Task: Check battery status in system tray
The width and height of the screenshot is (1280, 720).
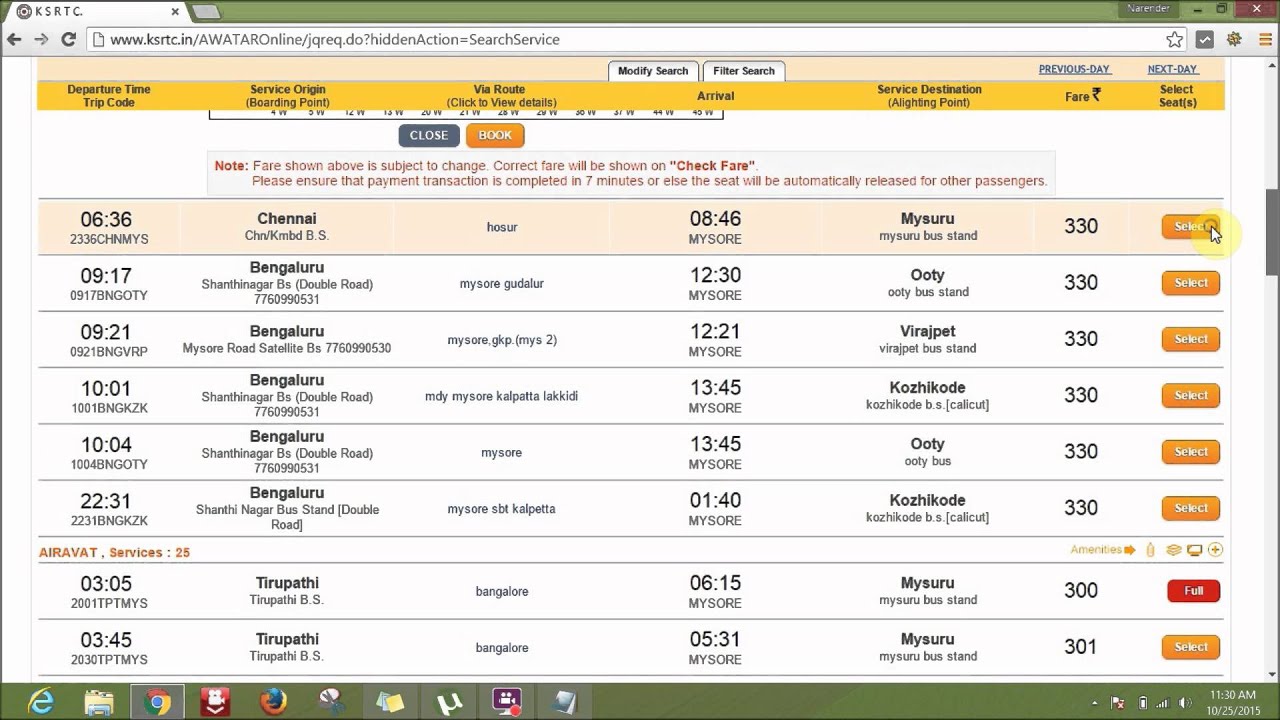Action: (x=1142, y=703)
